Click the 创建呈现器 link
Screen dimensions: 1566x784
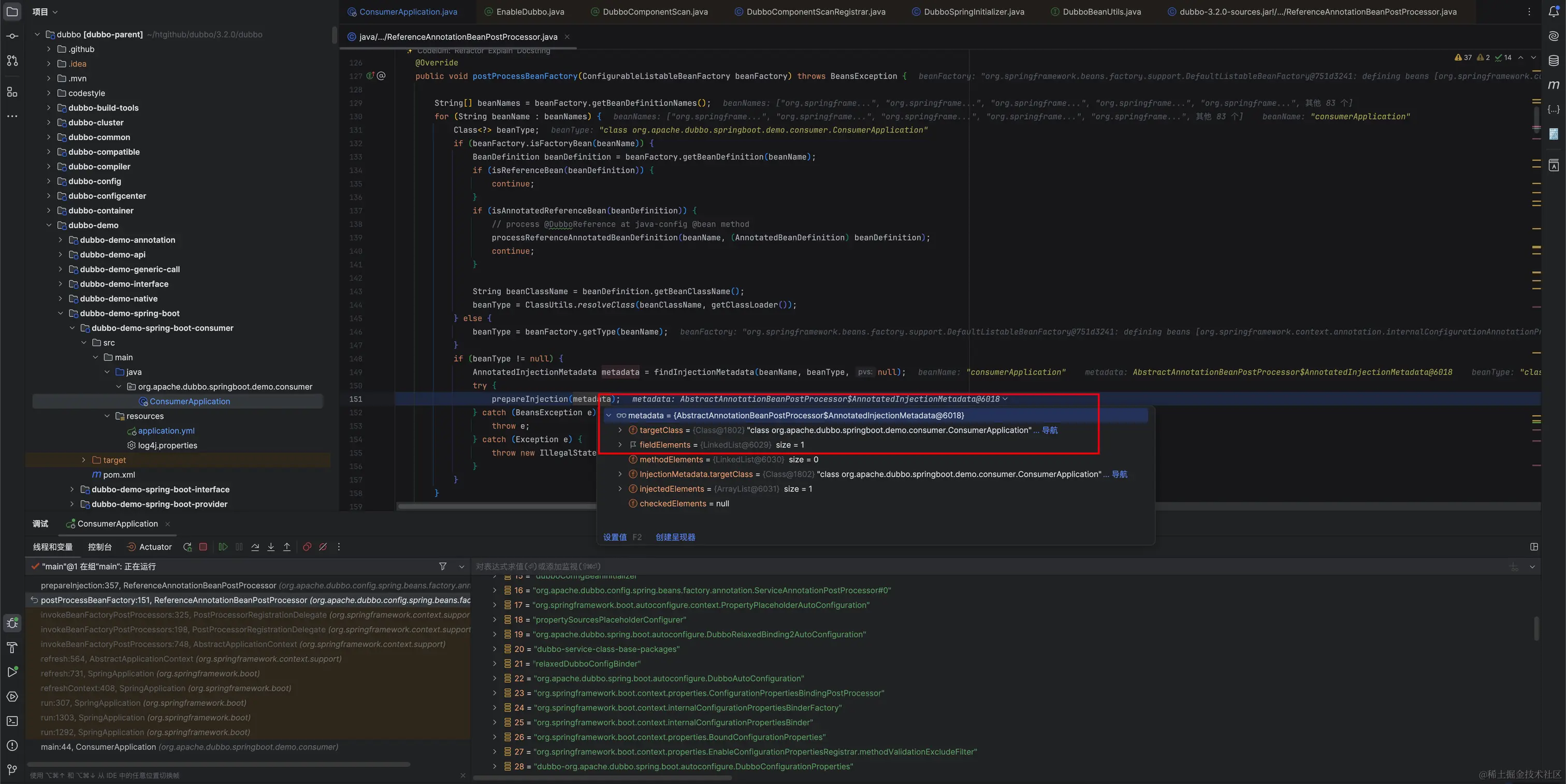tap(675, 538)
